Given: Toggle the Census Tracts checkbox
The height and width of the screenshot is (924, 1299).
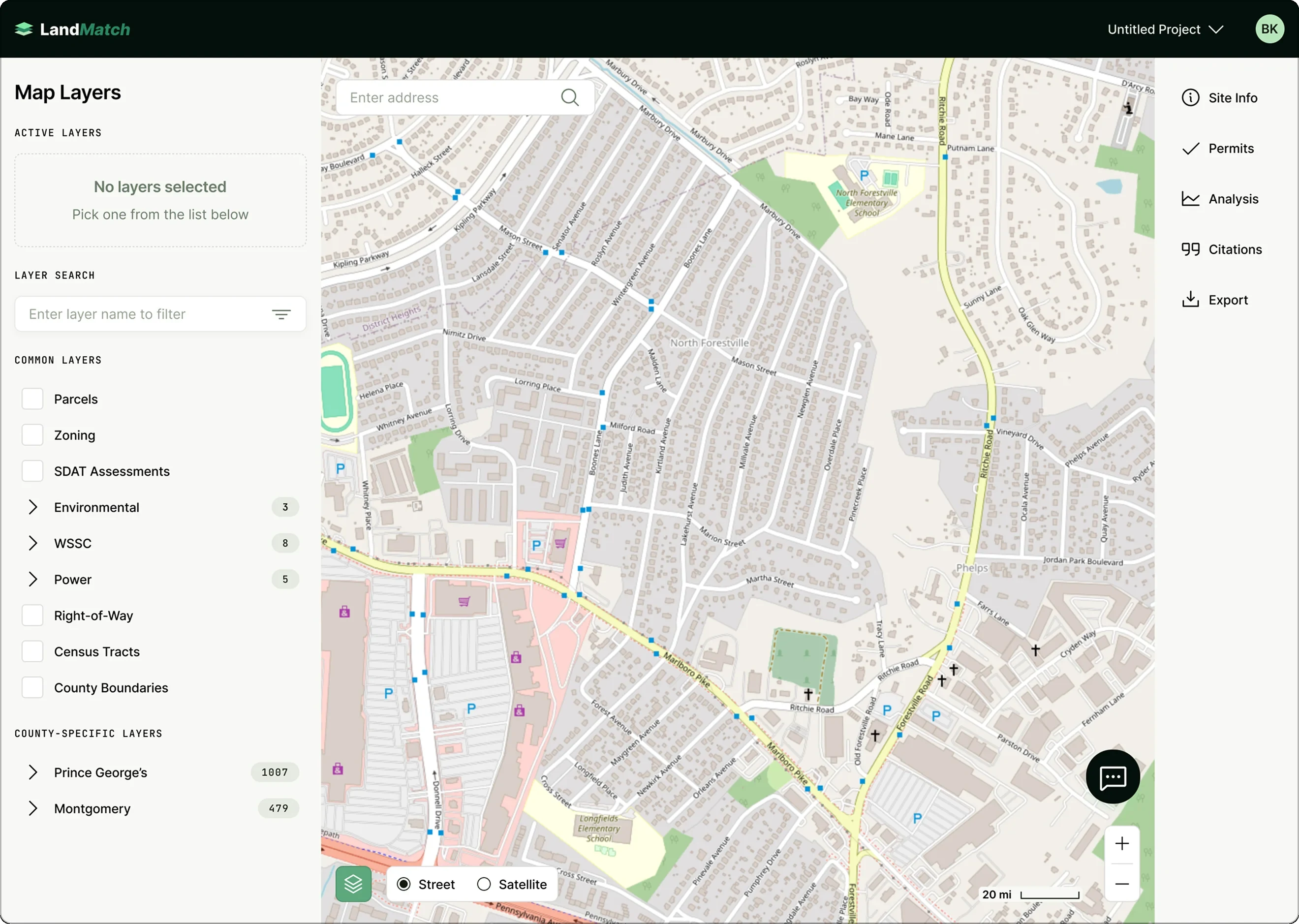Looking at the screenshot, I should pyautogui.click(x=32, y=651).
